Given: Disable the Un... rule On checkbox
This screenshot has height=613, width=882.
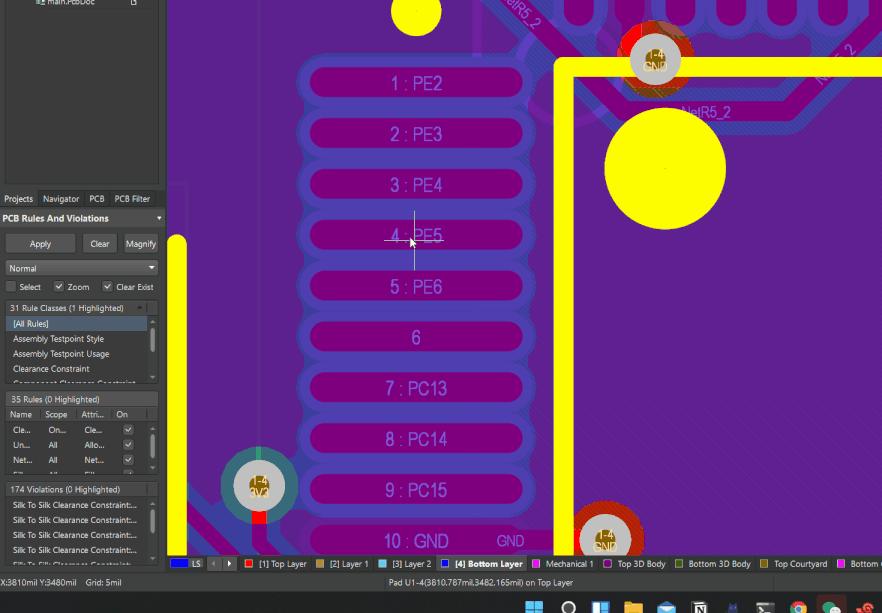Looking at the screenshot, I should click(128, 445).
